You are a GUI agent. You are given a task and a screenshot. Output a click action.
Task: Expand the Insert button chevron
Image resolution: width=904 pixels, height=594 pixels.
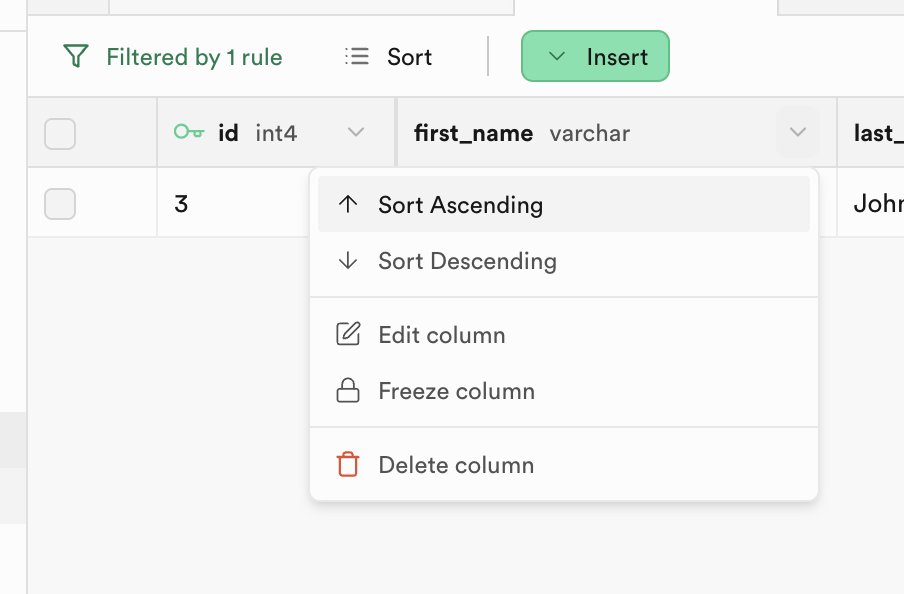pos(556,57)
